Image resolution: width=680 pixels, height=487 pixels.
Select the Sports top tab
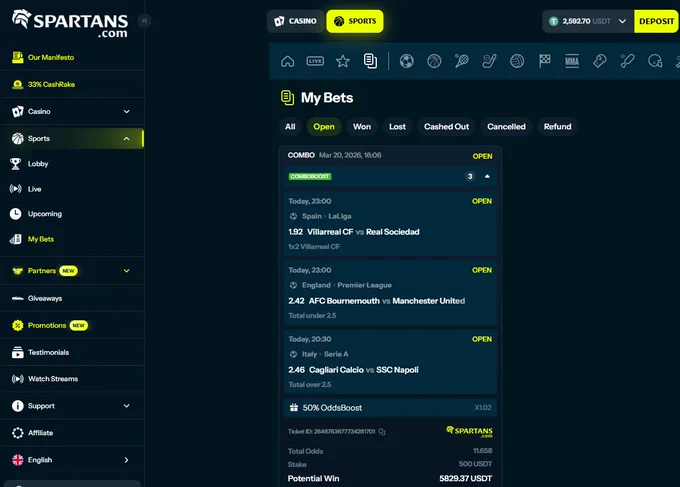[x=355, y=21]
